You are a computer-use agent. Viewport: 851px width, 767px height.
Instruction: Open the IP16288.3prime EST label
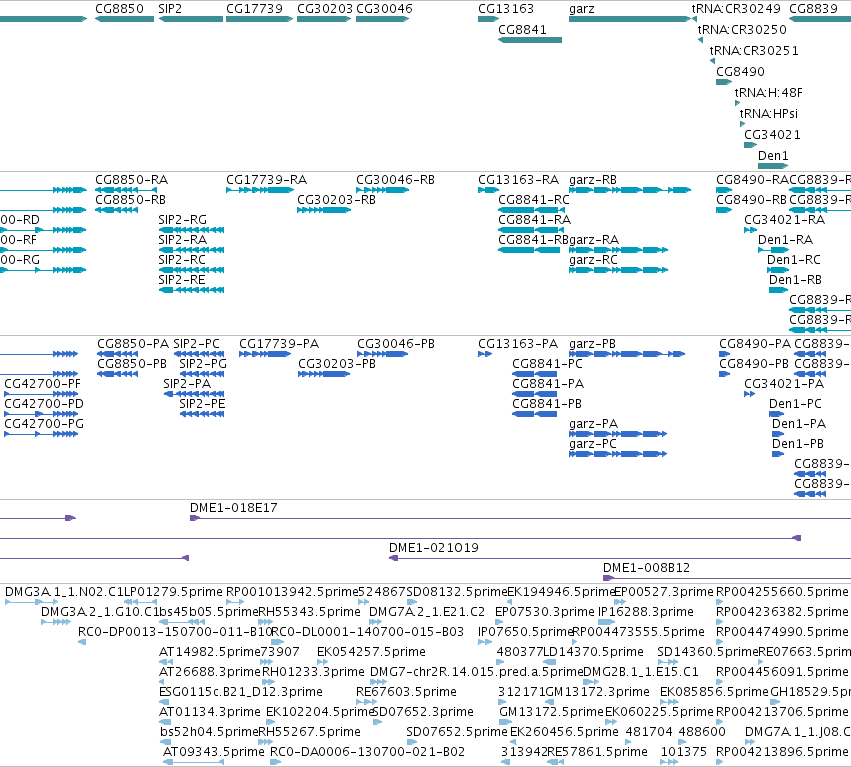pos(646,612)
